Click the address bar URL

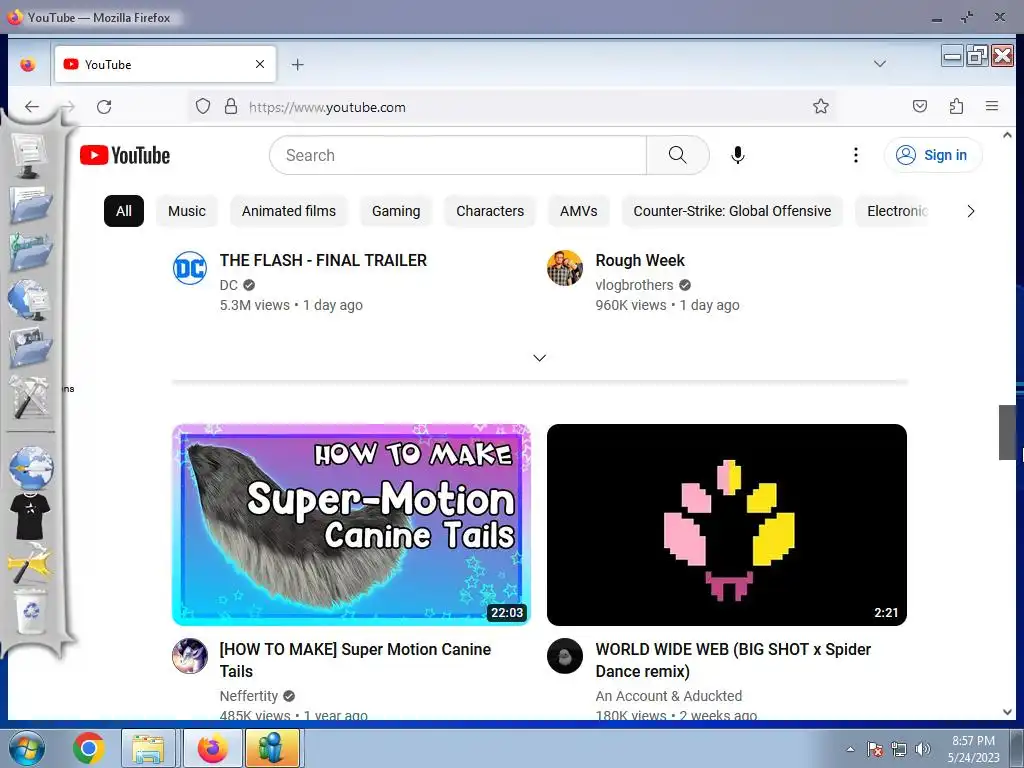tap(327, 107)
